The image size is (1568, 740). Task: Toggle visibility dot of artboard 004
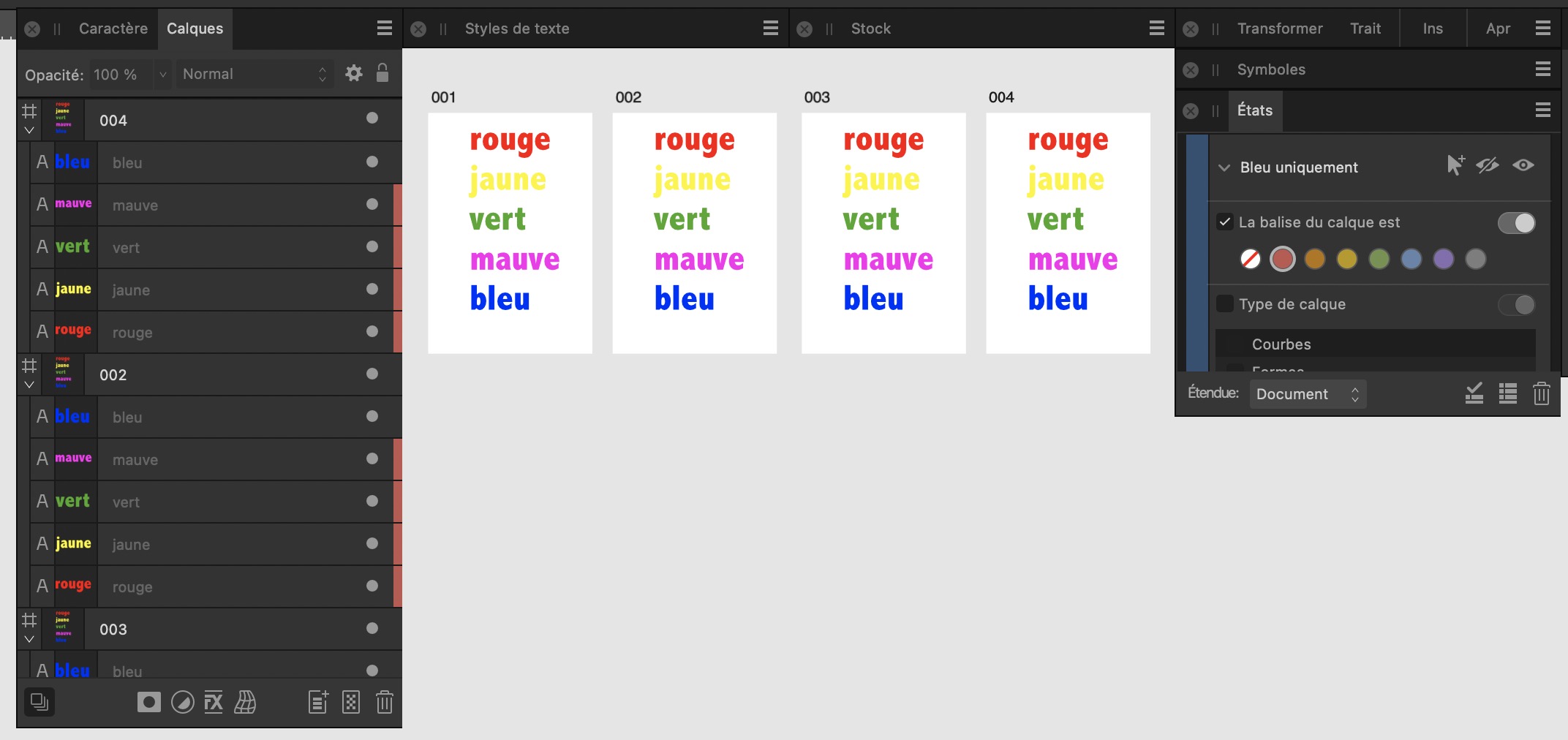pyautogui.click(x=372, y=118)
